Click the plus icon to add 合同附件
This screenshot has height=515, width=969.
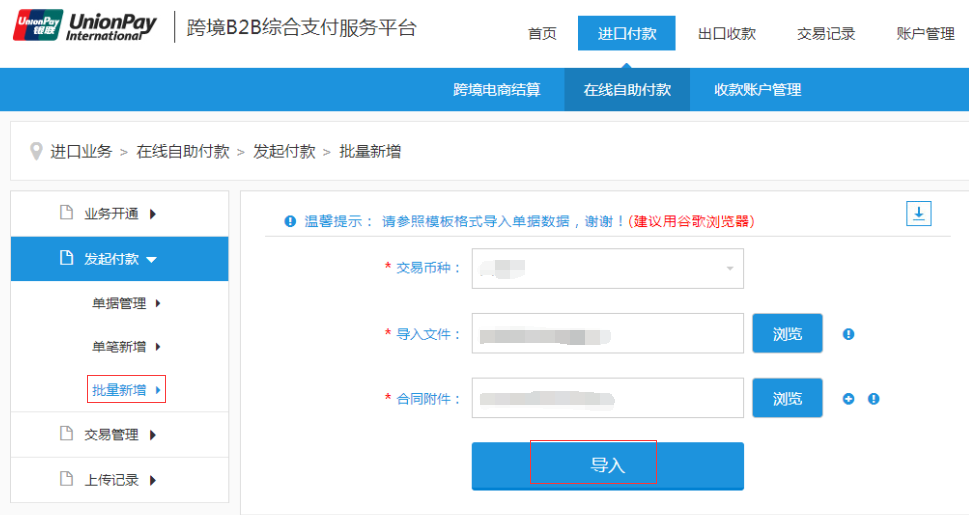[x=849, y=398]
